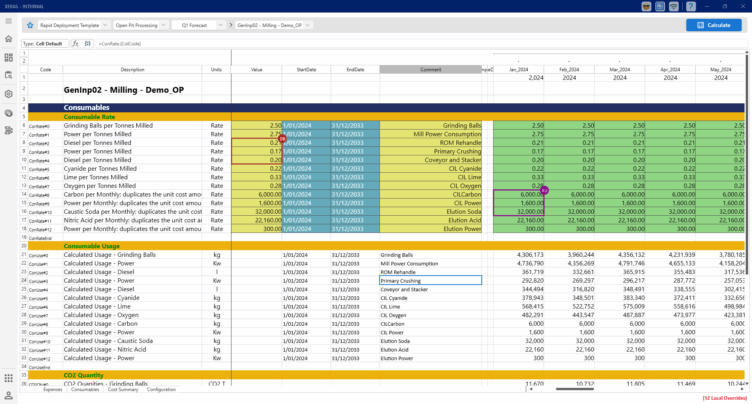Select the Units column header
This screenshot has height=404, width=752.
[216, 70]
